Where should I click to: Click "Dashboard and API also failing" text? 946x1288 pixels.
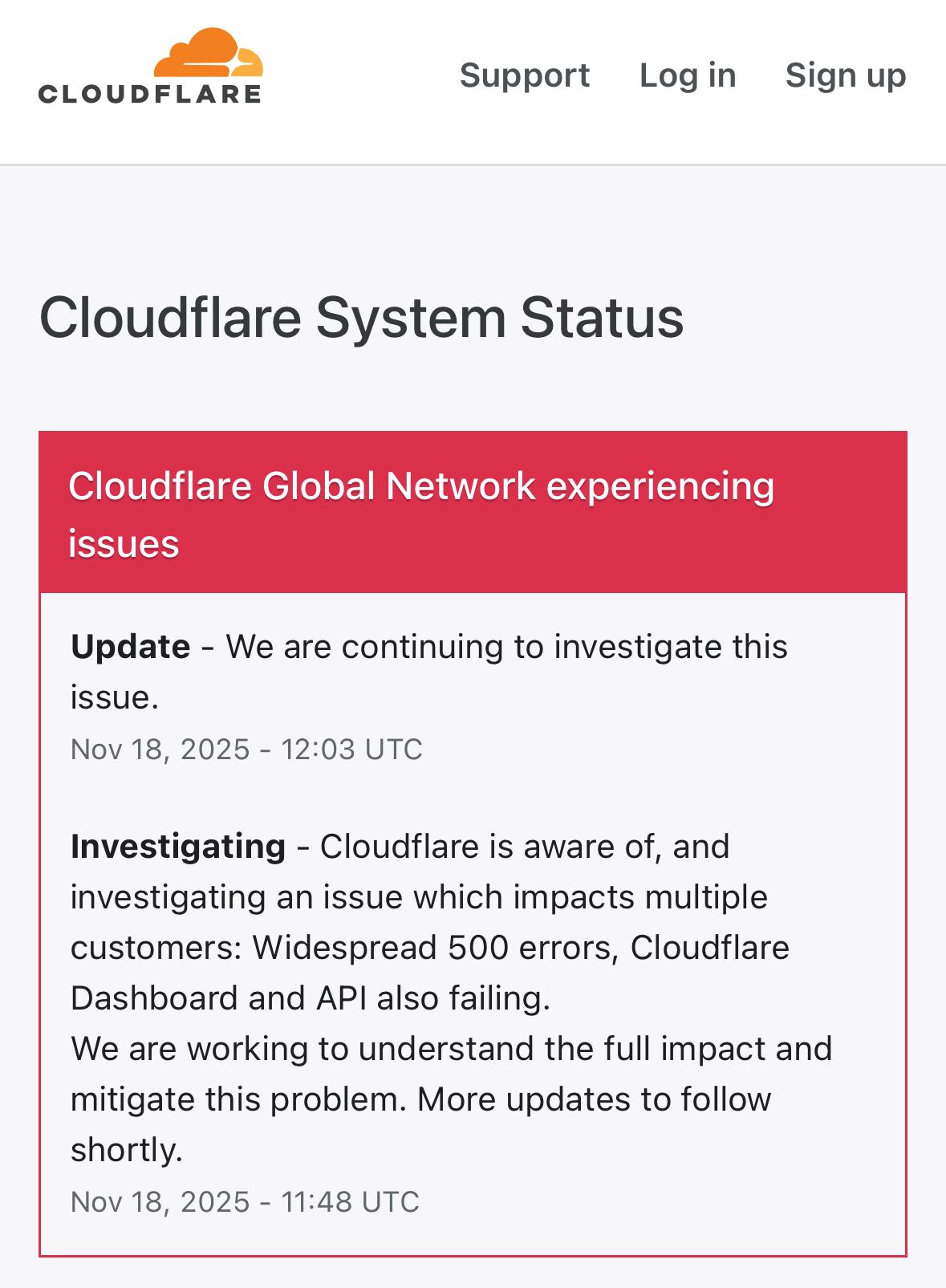[310, 998]
